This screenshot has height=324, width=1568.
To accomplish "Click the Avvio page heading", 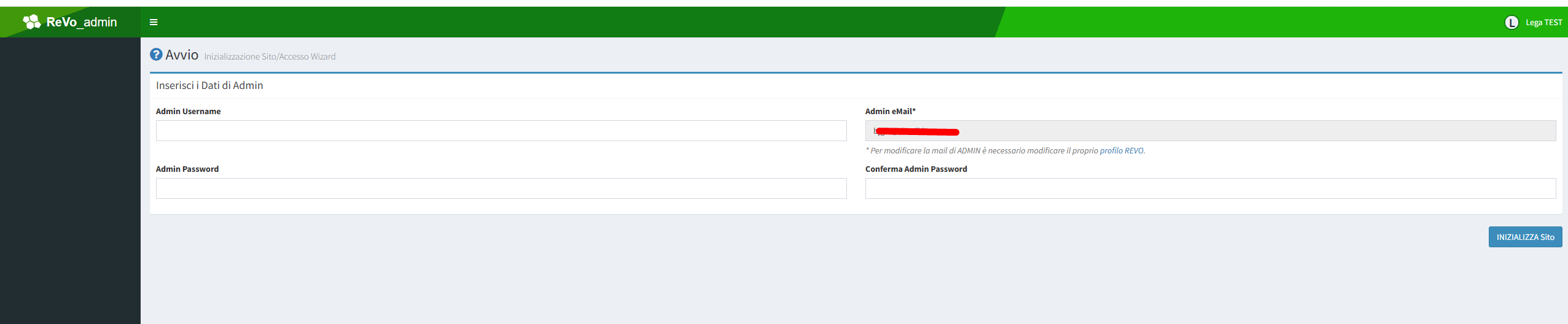I will tap(182, 55).
